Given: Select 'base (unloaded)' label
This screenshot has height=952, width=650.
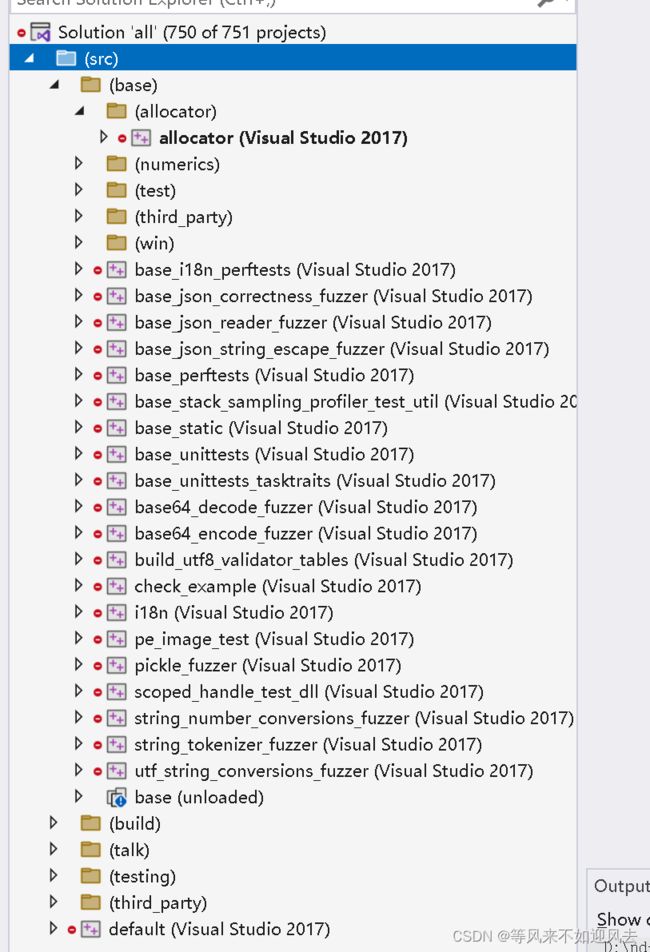Looking at the screenshot, I should pyautogui.click(x=199, y=797).
